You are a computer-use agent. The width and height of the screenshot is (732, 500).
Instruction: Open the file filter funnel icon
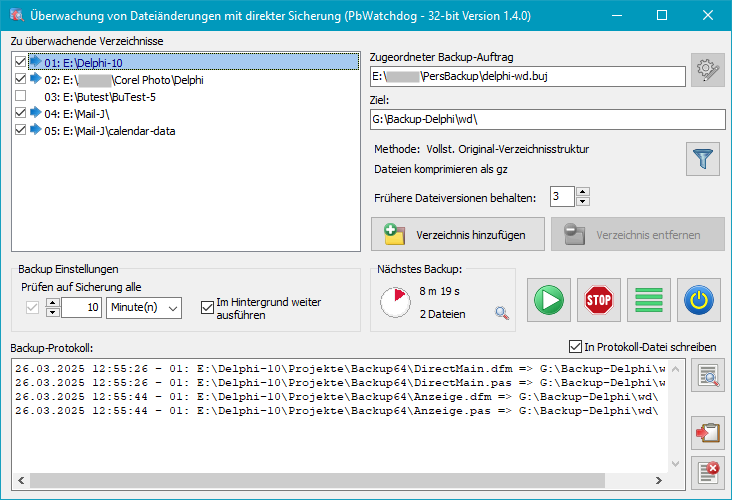pos(703,159)
